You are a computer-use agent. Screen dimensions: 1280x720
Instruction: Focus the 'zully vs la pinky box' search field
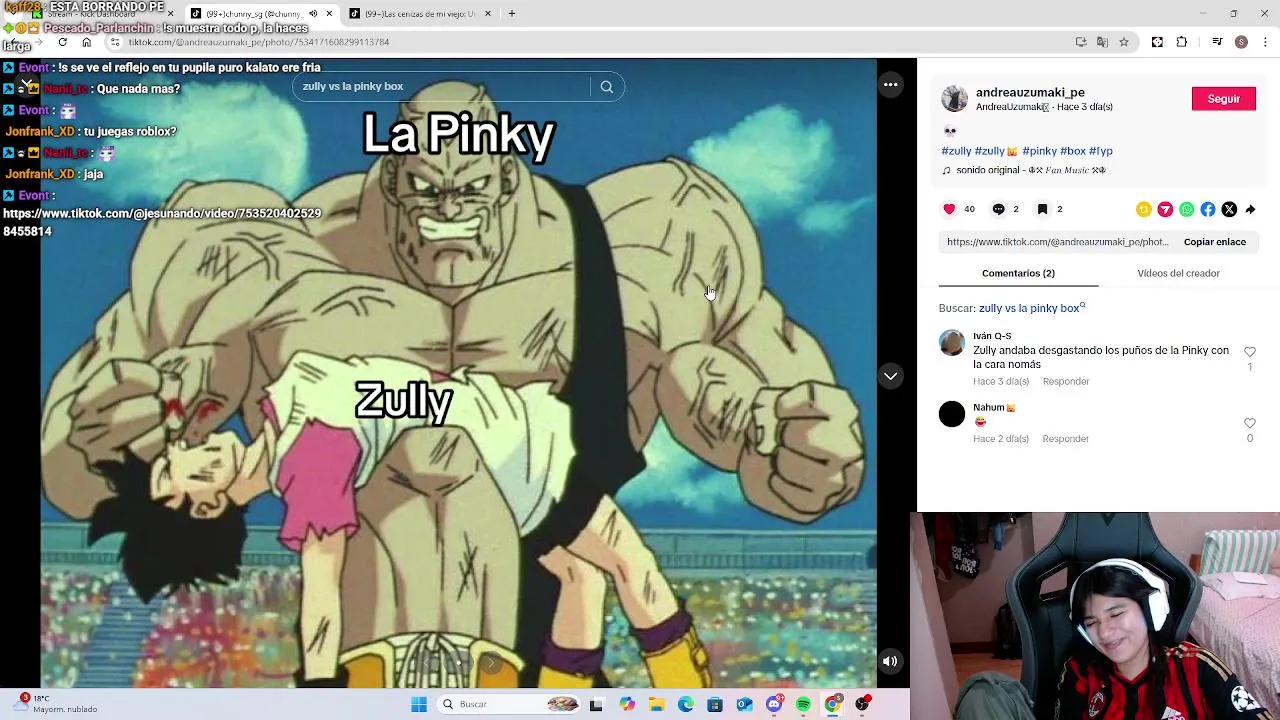(x=443, y=87)
